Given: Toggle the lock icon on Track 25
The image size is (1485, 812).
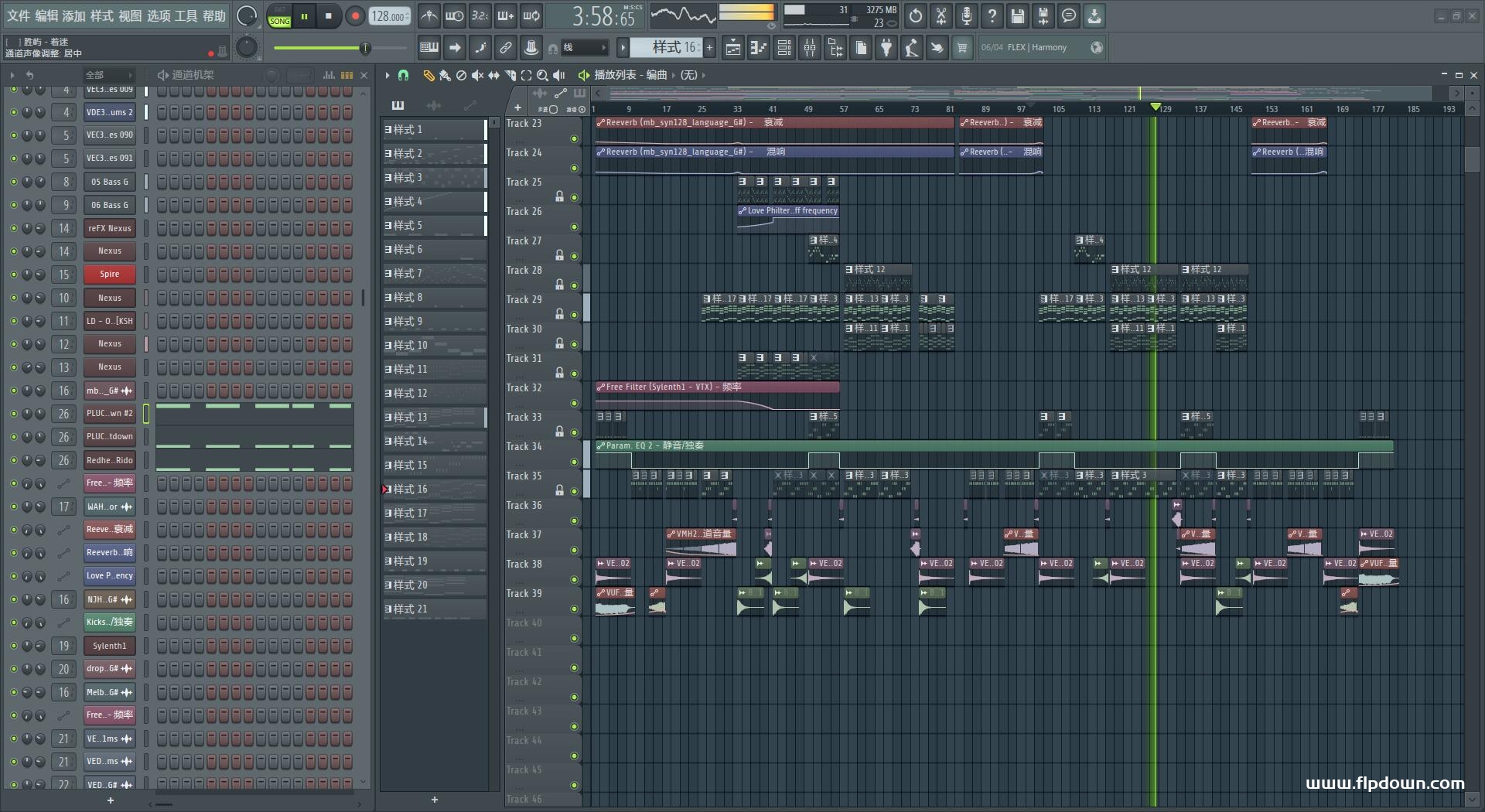Looking at the screenshot, I should point(559,196).
